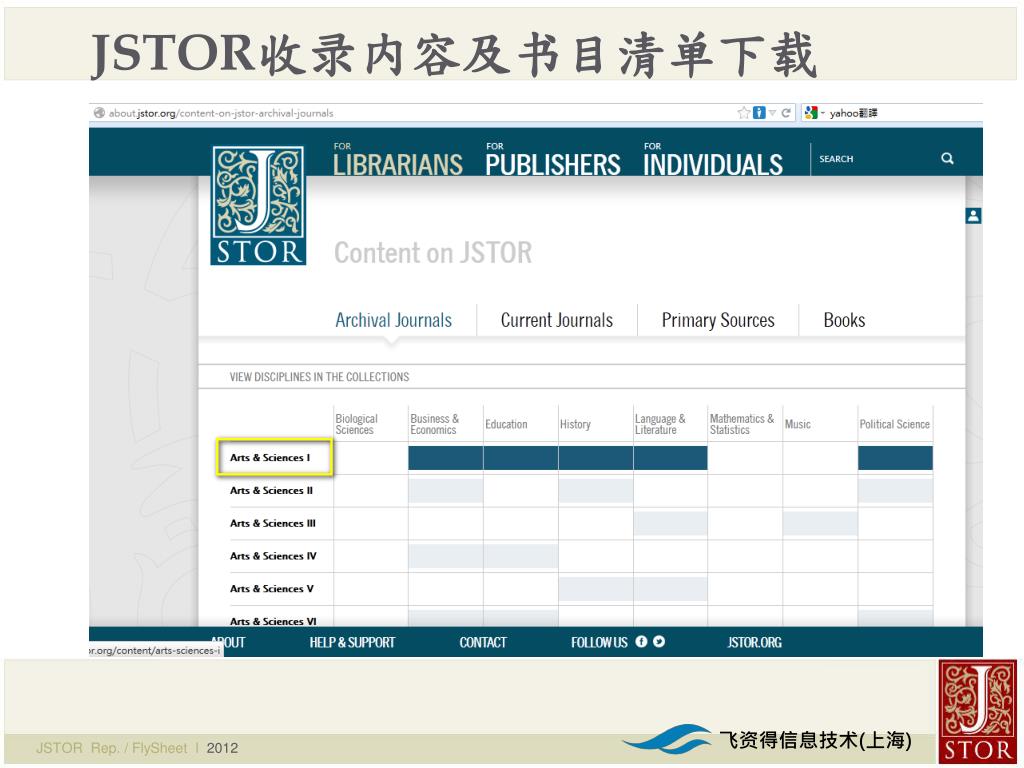Viewport: 1024px width, 768px height.
Task: Click the search magnifier icon
Action: click(947, 158)
